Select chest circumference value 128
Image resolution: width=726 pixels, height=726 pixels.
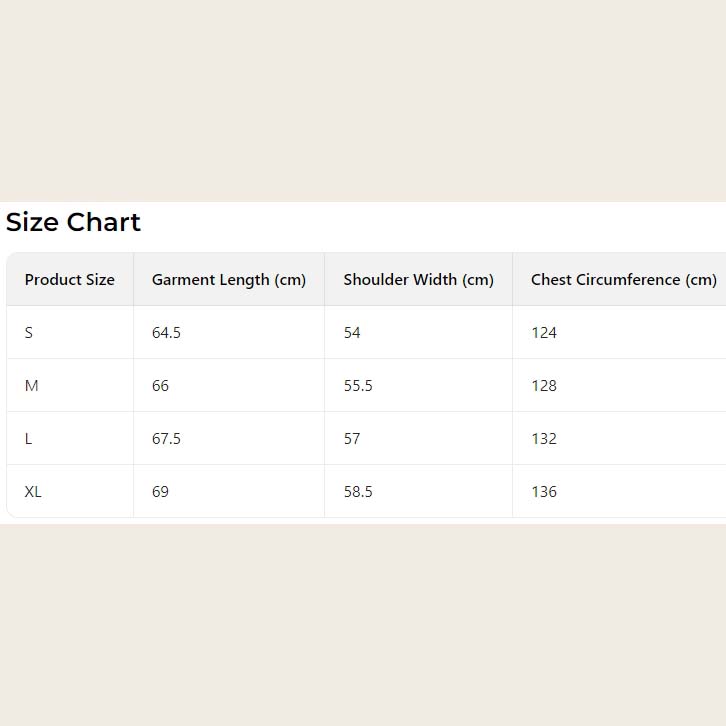click(544, 386)
